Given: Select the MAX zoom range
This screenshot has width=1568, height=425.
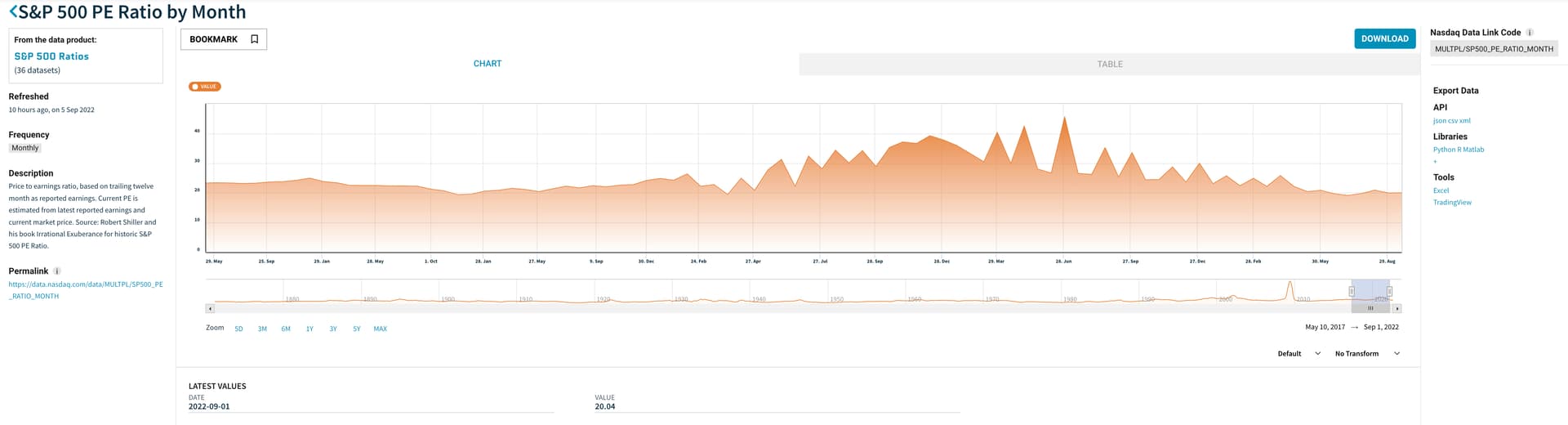Looking at the screenshot, I should 380,329.
